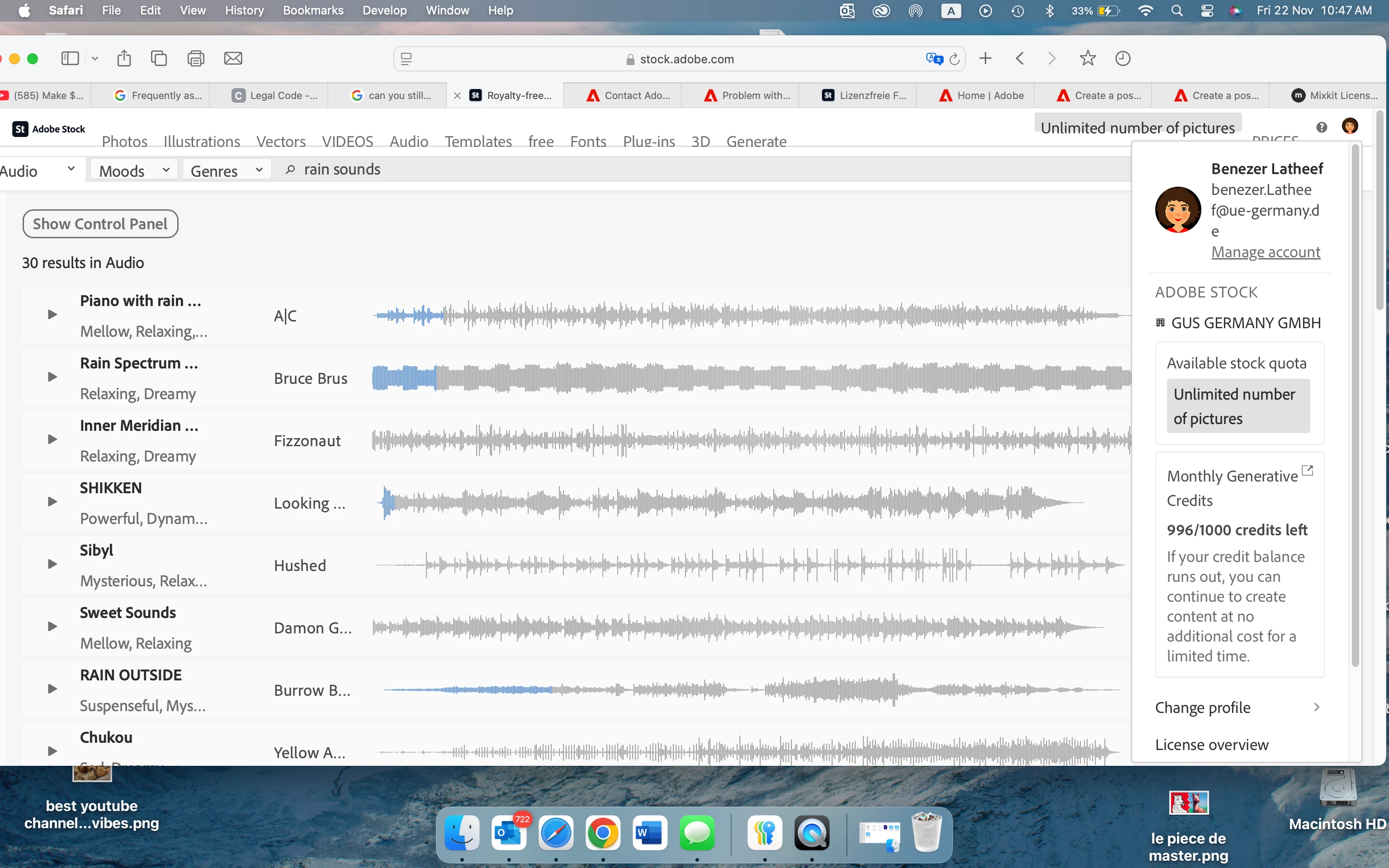Click the Show Control Panel button
This screenshot has height=868, width=1389.
pyautogui.click(x=100, y=224)
